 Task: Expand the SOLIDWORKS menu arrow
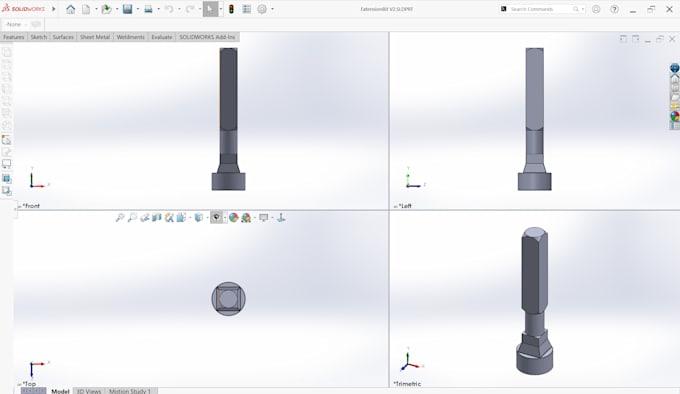tap(54, 9)
